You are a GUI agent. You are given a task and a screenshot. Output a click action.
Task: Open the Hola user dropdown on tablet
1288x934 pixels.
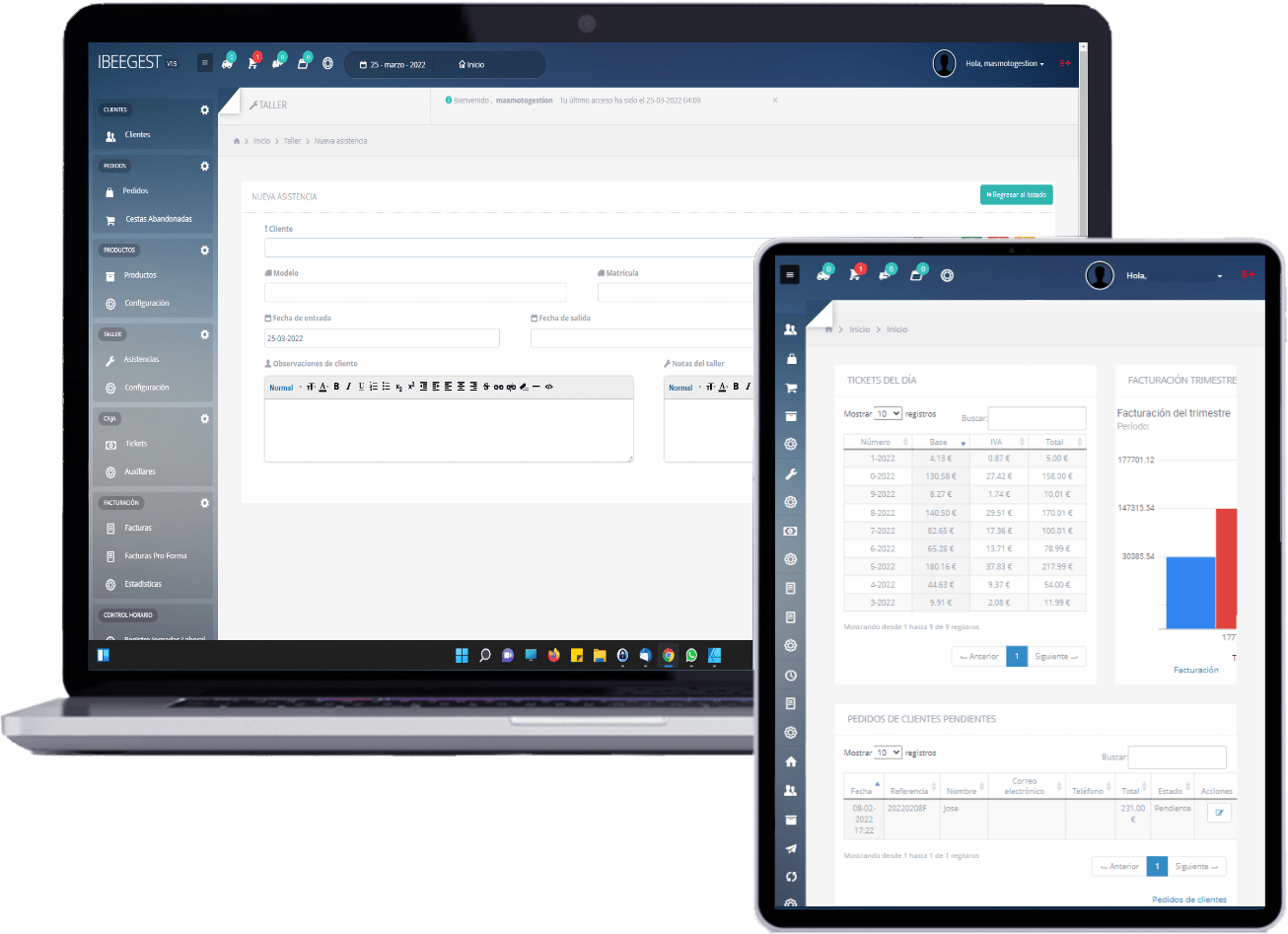[x=1175, y=276]
